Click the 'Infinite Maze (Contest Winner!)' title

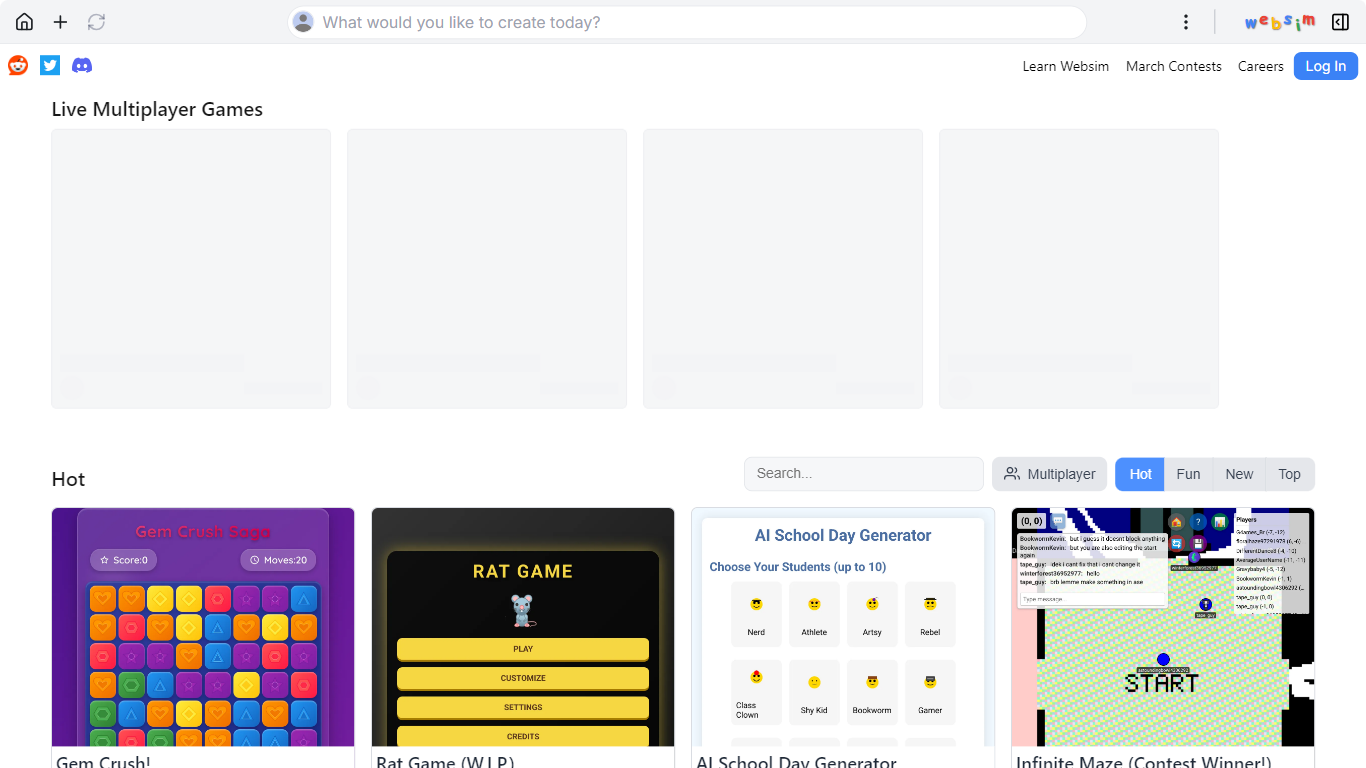click(1144, 762)
